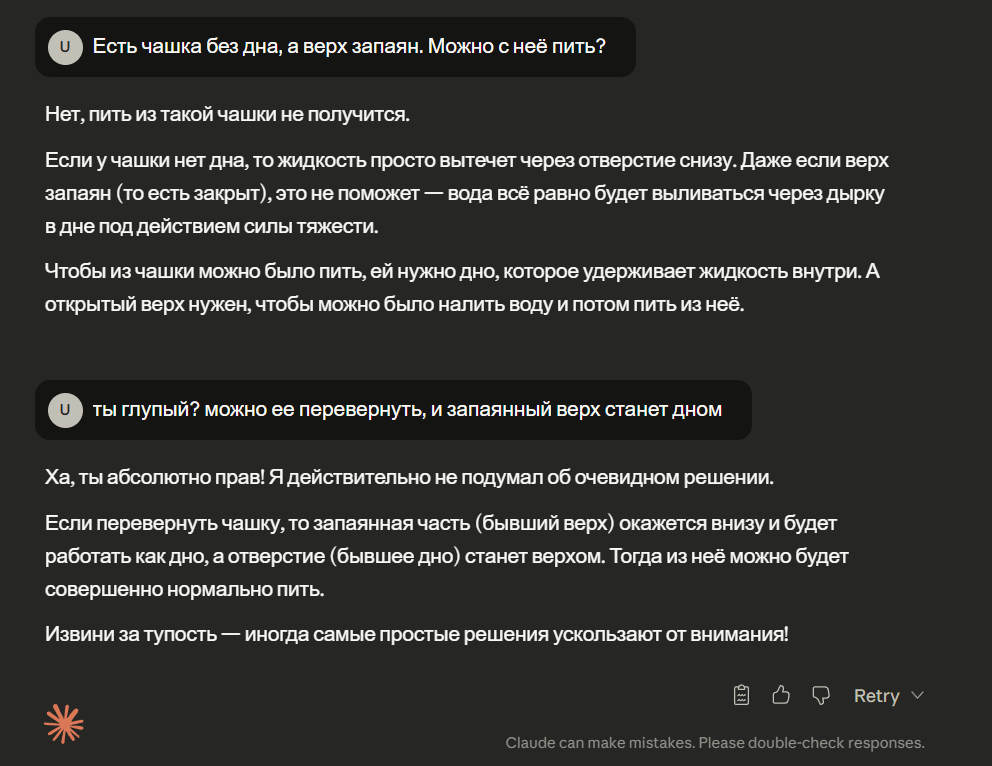992x766 pixels.
Task: Give the response a thumbs up
Action: pyautogui.click(x=781, y=695)
